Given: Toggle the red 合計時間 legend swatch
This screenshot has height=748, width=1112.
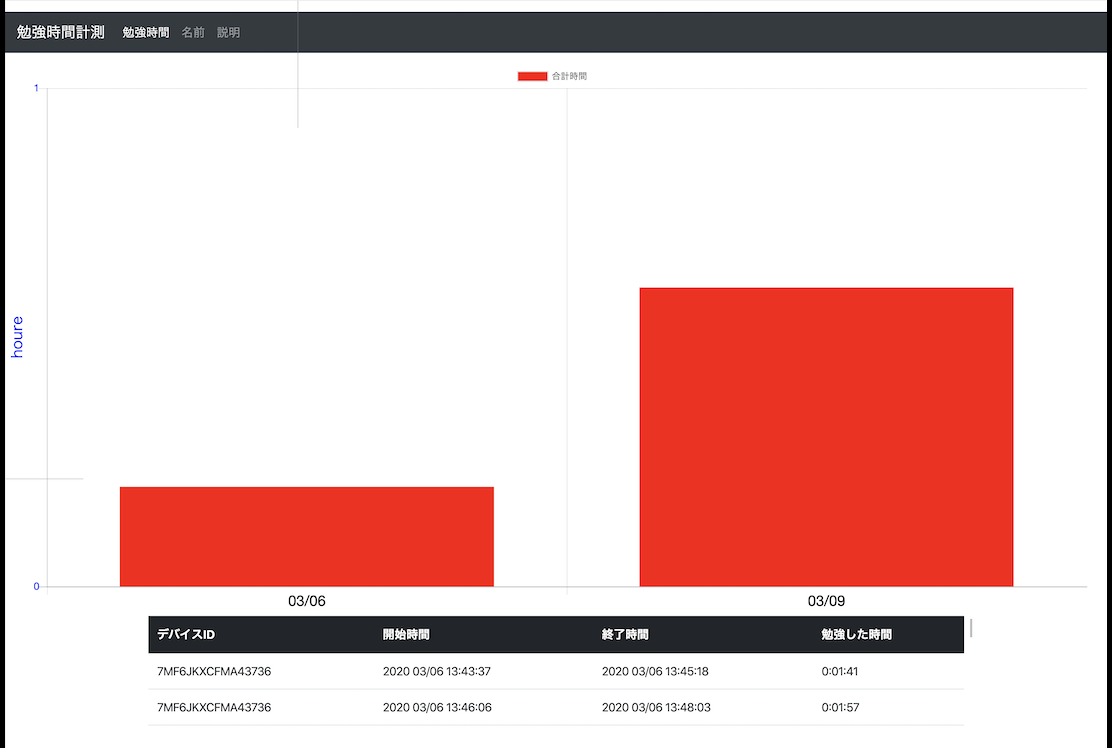Looking at the screenshot, I should (532, 76).
